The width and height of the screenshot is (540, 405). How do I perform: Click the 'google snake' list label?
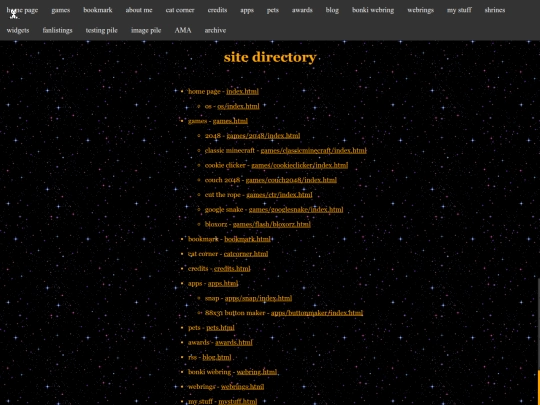click(x=224, y=209)
